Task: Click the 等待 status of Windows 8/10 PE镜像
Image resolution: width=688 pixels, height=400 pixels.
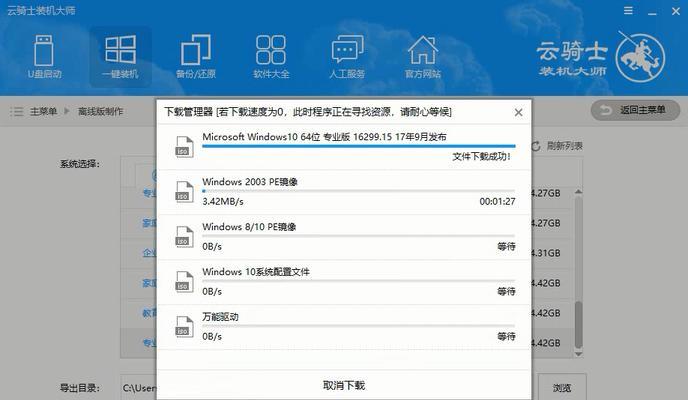Action: (x=506, y=246)
